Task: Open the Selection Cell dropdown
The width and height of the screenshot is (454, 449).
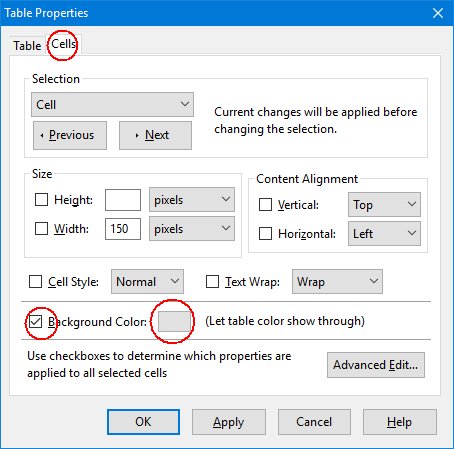Action: (112, 105)
